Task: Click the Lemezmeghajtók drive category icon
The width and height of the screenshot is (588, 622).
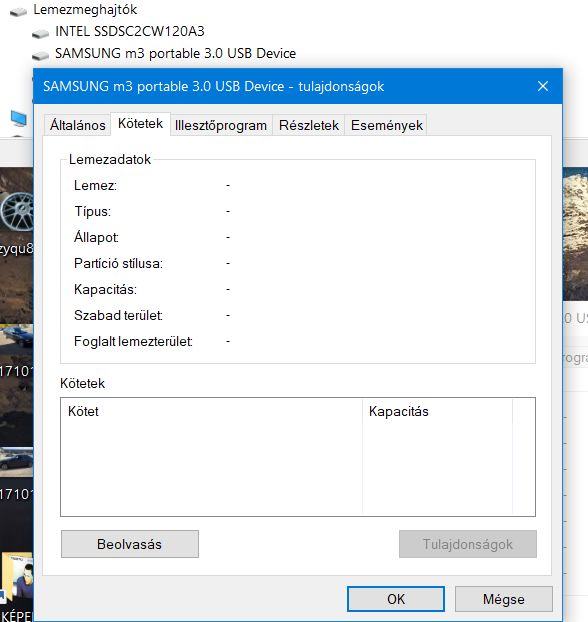Action: 19,12
